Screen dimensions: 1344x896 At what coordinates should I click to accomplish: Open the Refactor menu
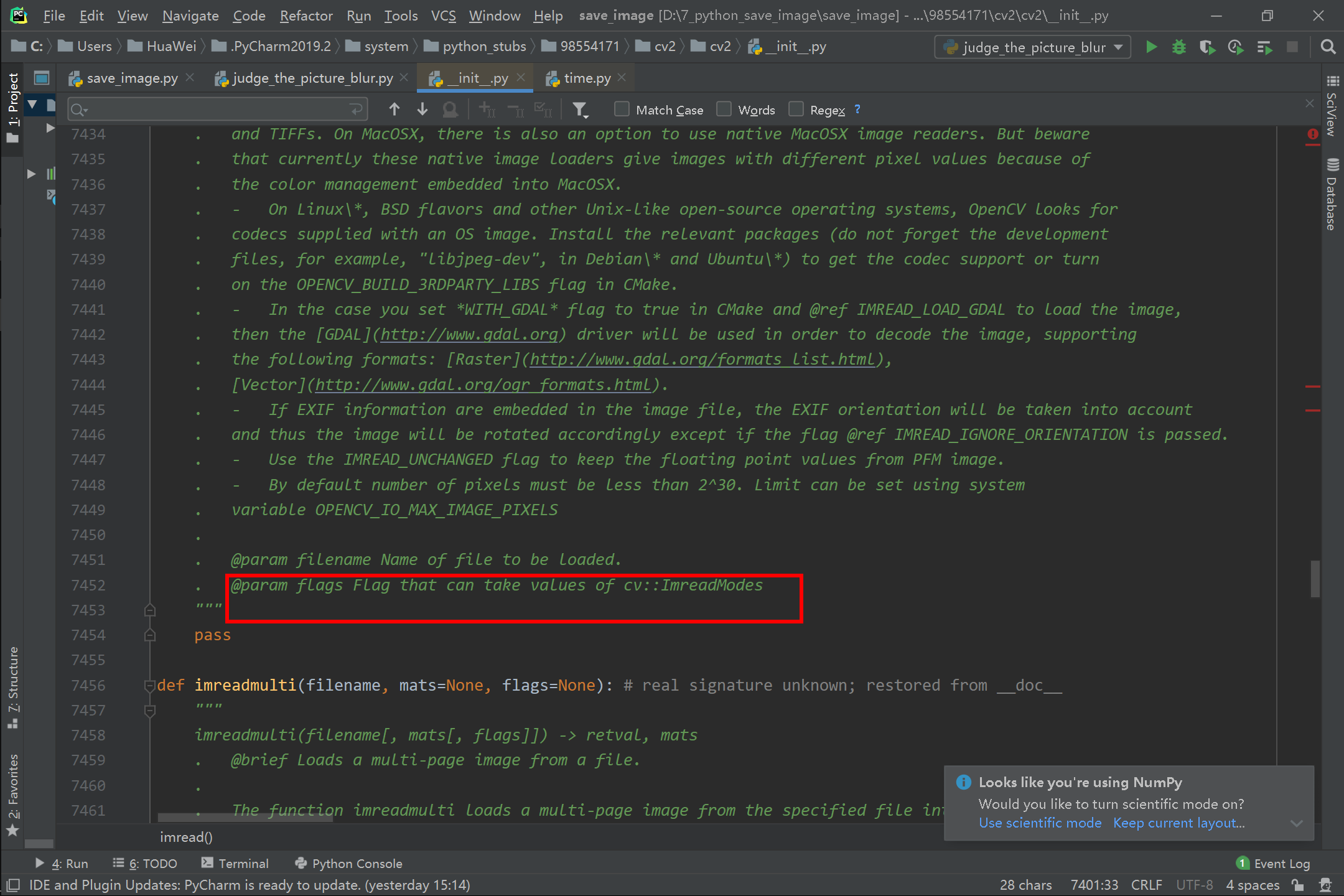click(306, 16)
